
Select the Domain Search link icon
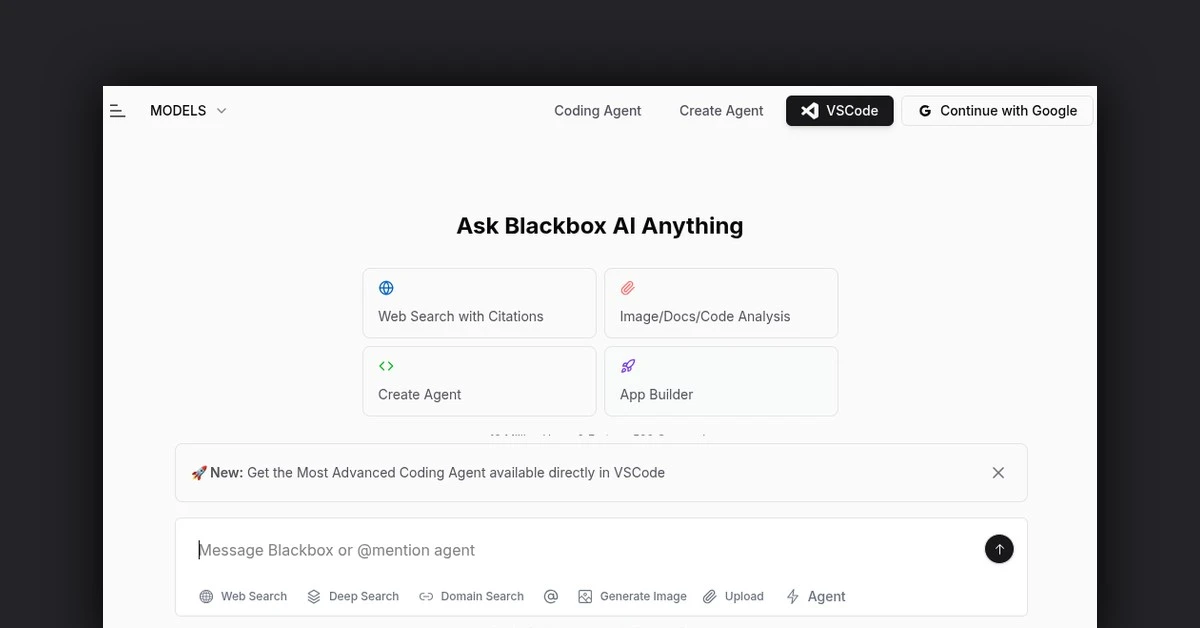click(425, 596)
